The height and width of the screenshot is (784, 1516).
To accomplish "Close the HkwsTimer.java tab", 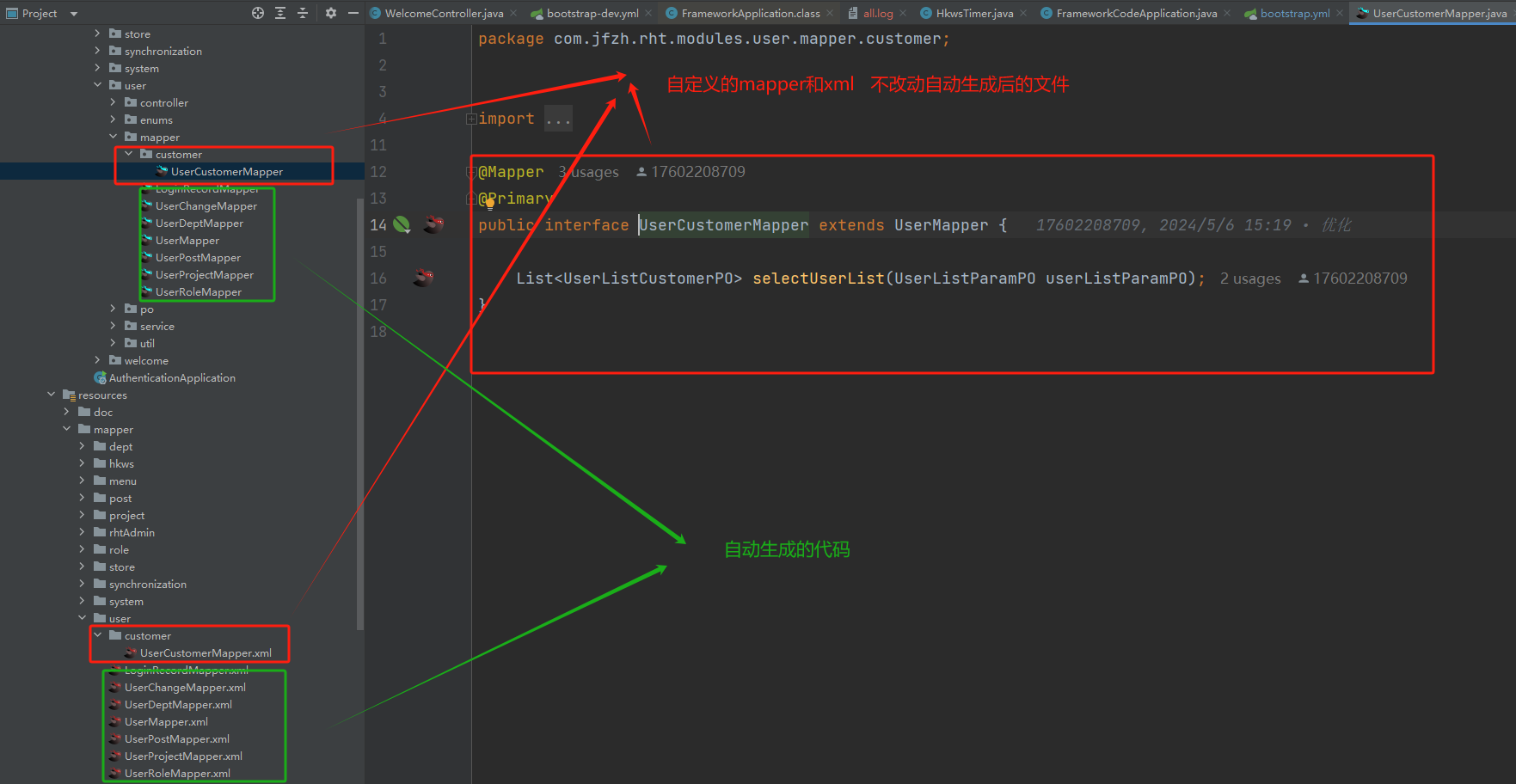I will point(1023,13).
